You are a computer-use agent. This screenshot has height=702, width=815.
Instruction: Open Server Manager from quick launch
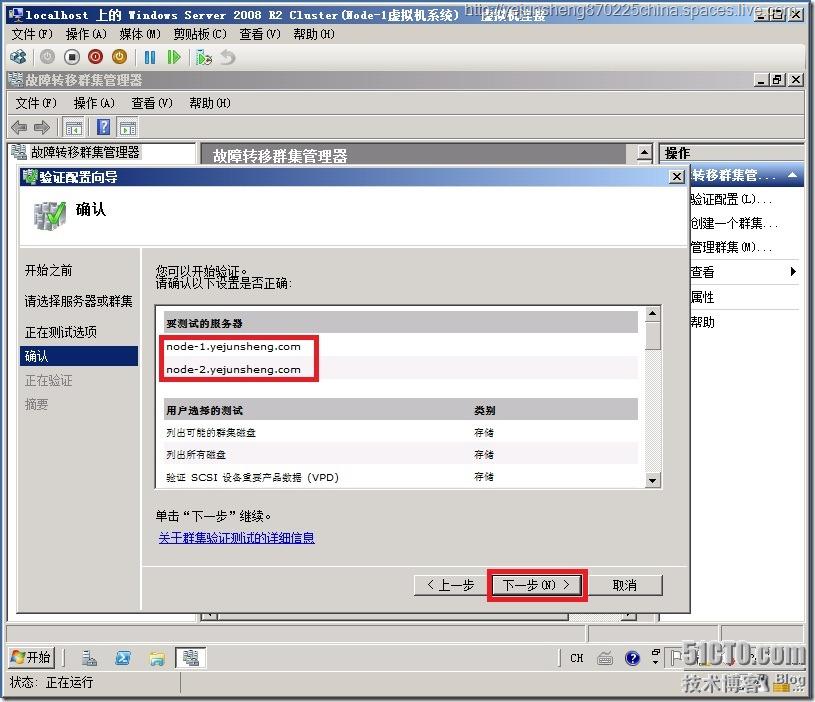89,658
